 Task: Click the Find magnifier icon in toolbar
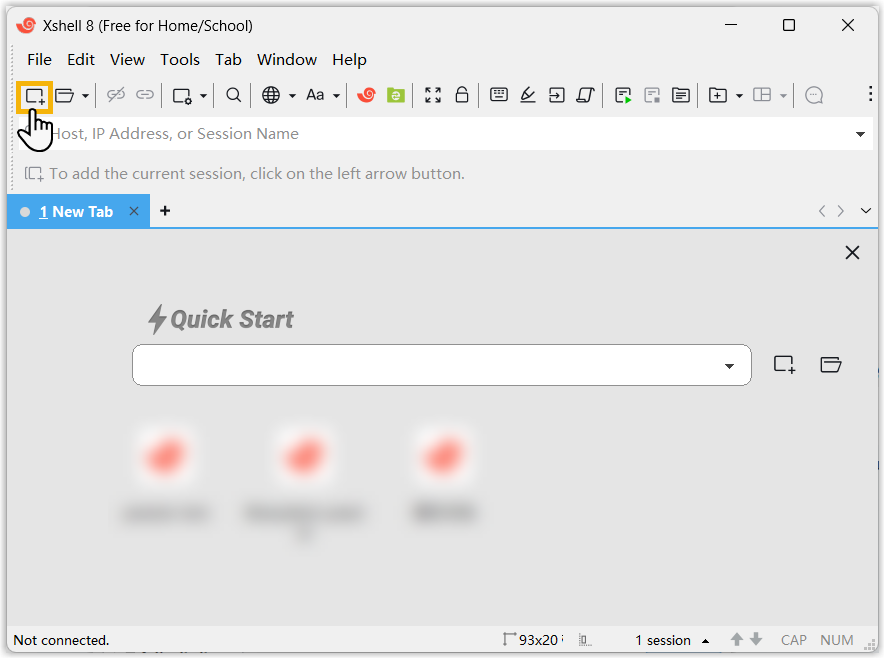coord(233,95)
